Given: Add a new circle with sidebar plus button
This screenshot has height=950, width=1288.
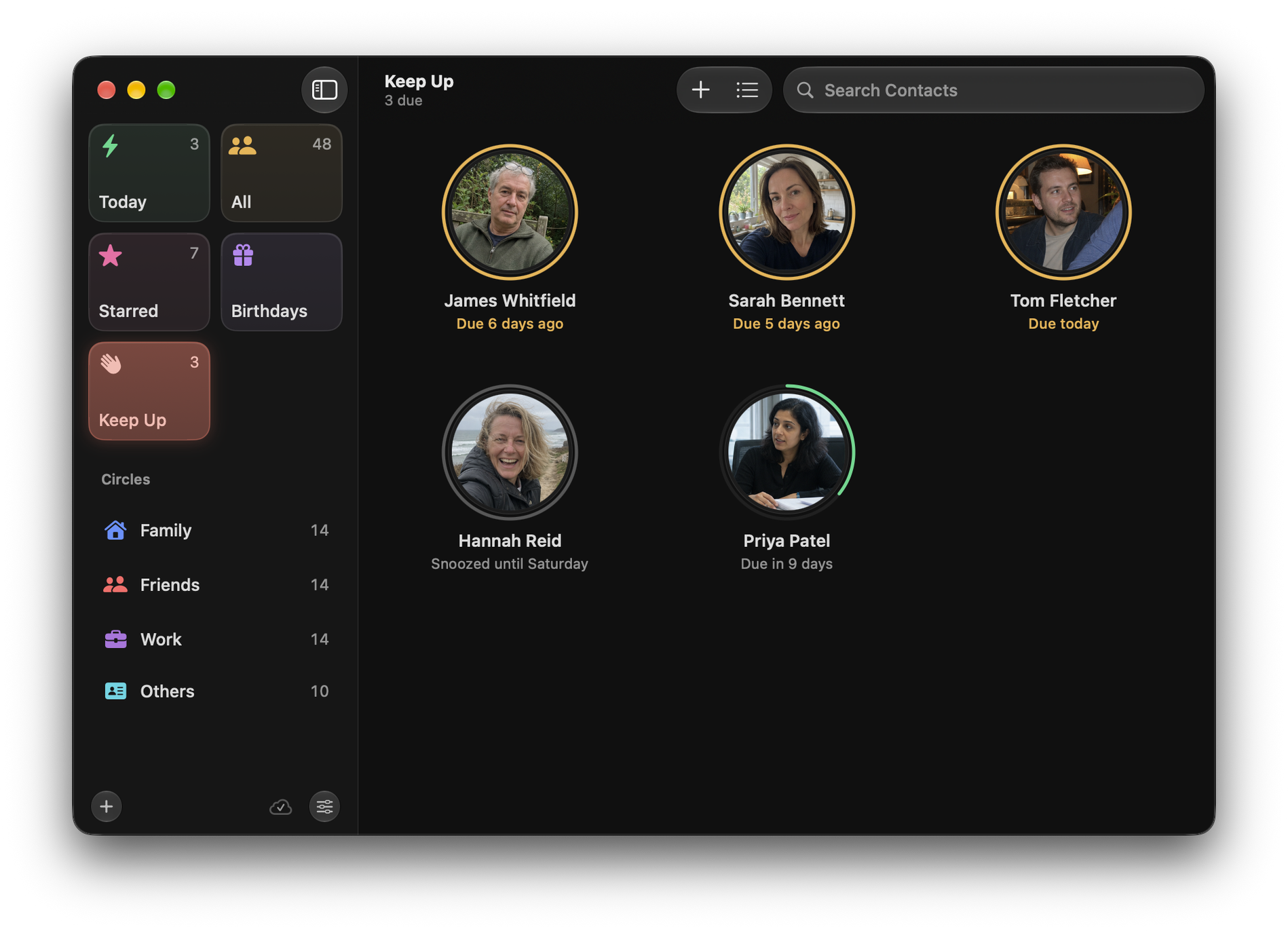Looking at the screenshot, I should pos(107,806).
